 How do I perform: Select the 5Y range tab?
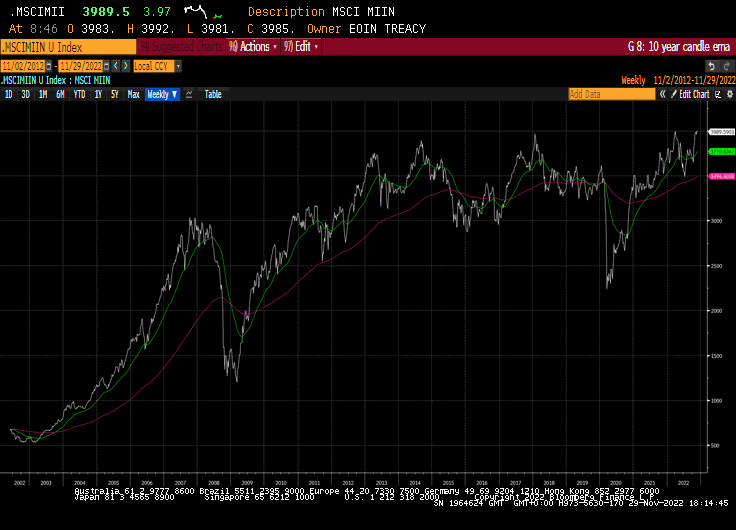(x=115, y=94)
